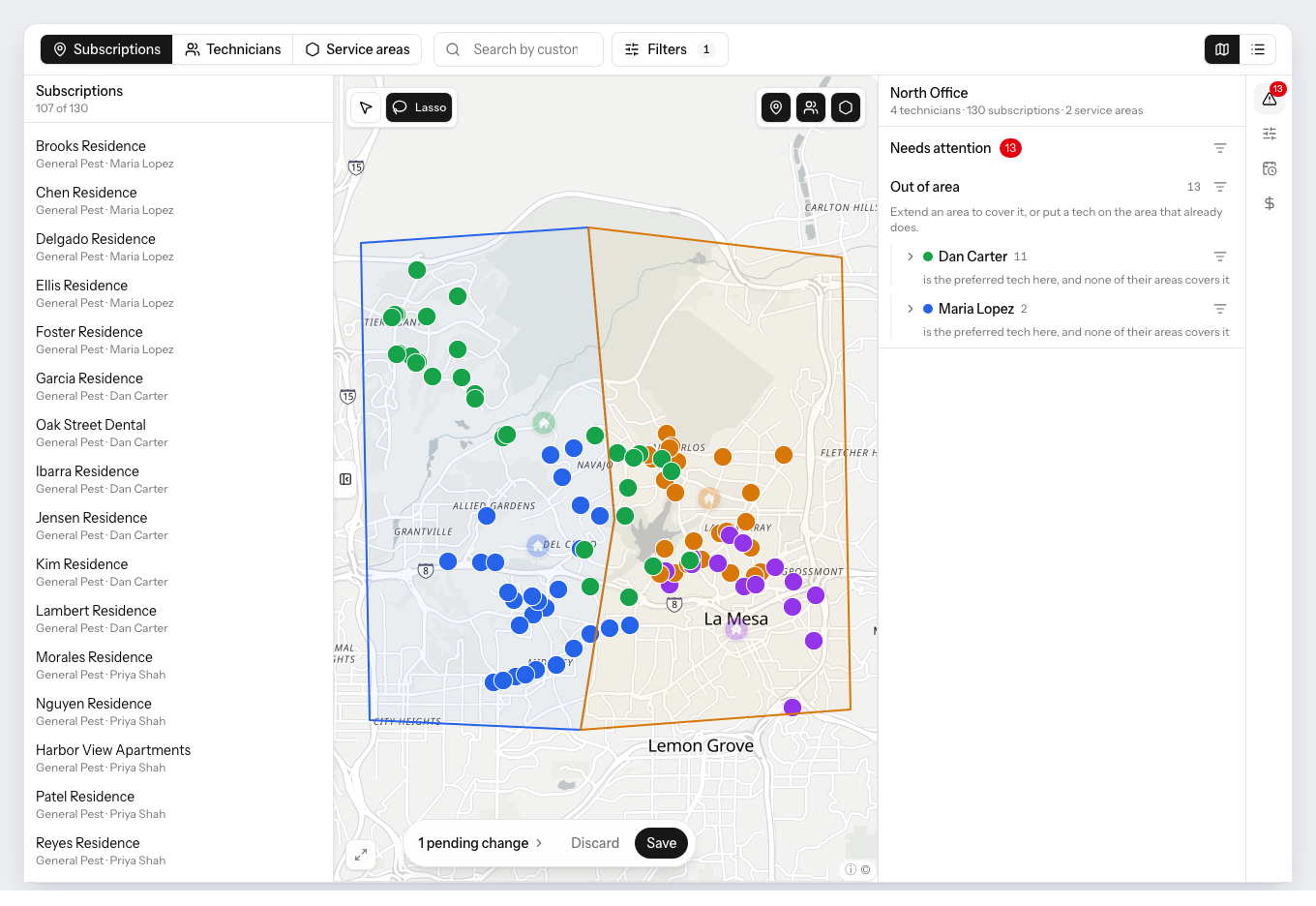This screenshot has width=1316, height=906.
Task: Discard the pending change
Action: click(595, 843)
